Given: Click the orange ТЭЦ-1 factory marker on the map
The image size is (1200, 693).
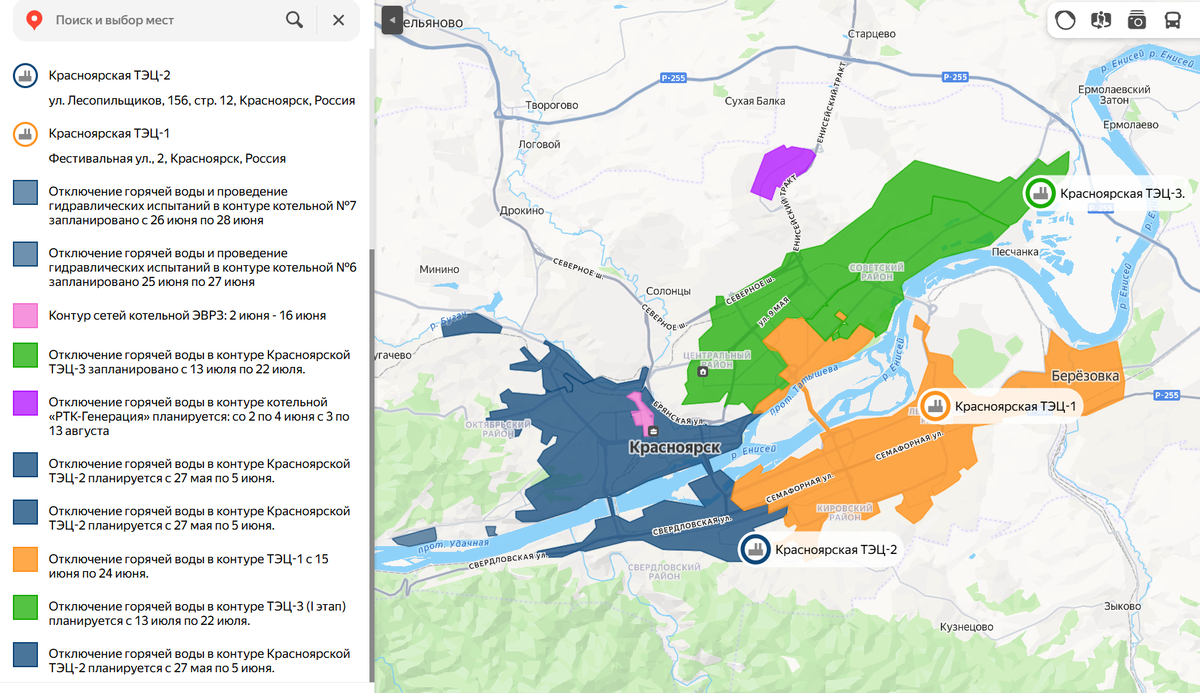Looking at the screenshot, I should pos(935,405).
